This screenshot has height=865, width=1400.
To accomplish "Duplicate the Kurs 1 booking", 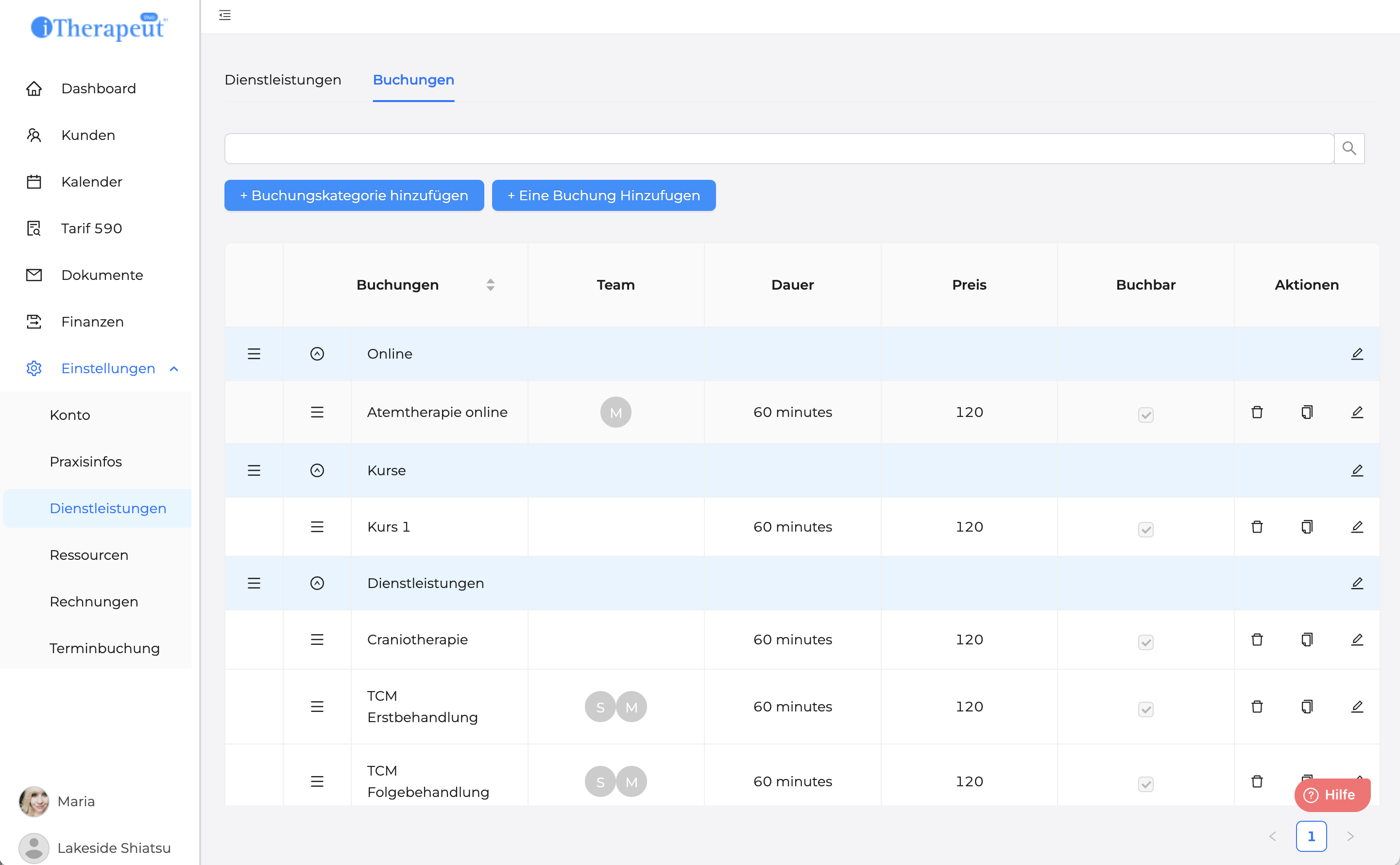I will (1307, 526).
